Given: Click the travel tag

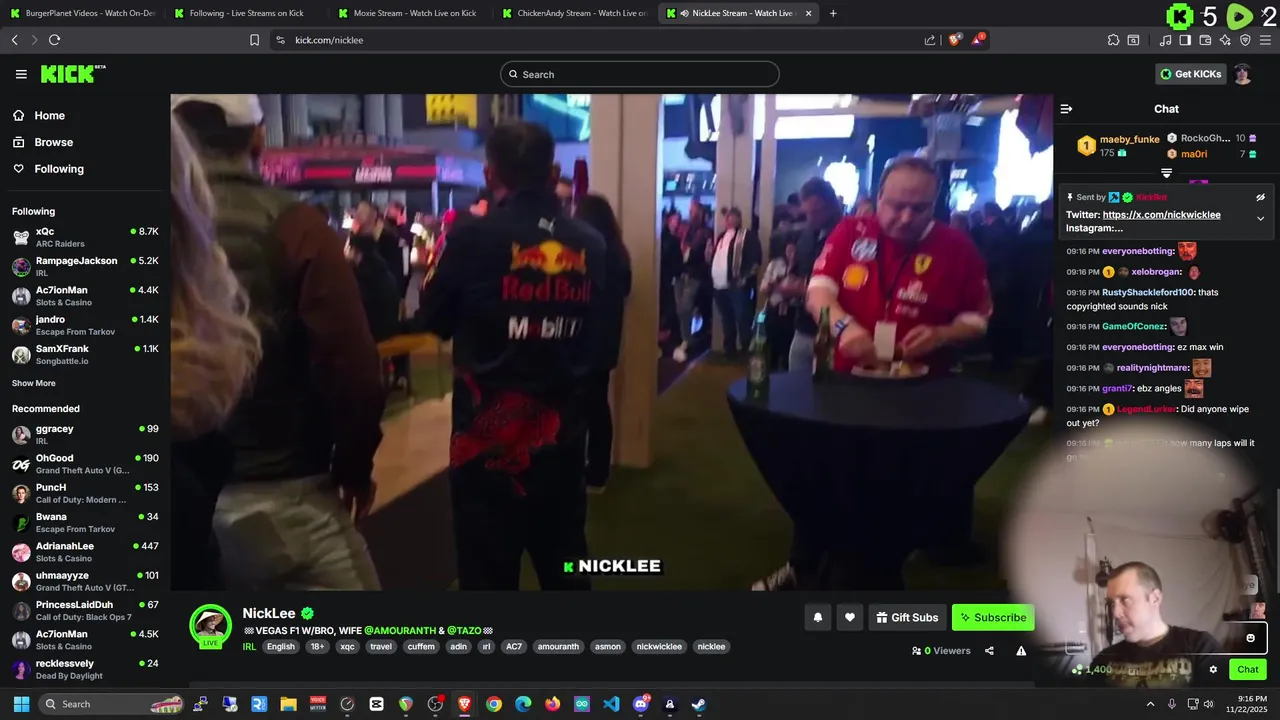Looking at the screenshot, I should tap(381, 647).
